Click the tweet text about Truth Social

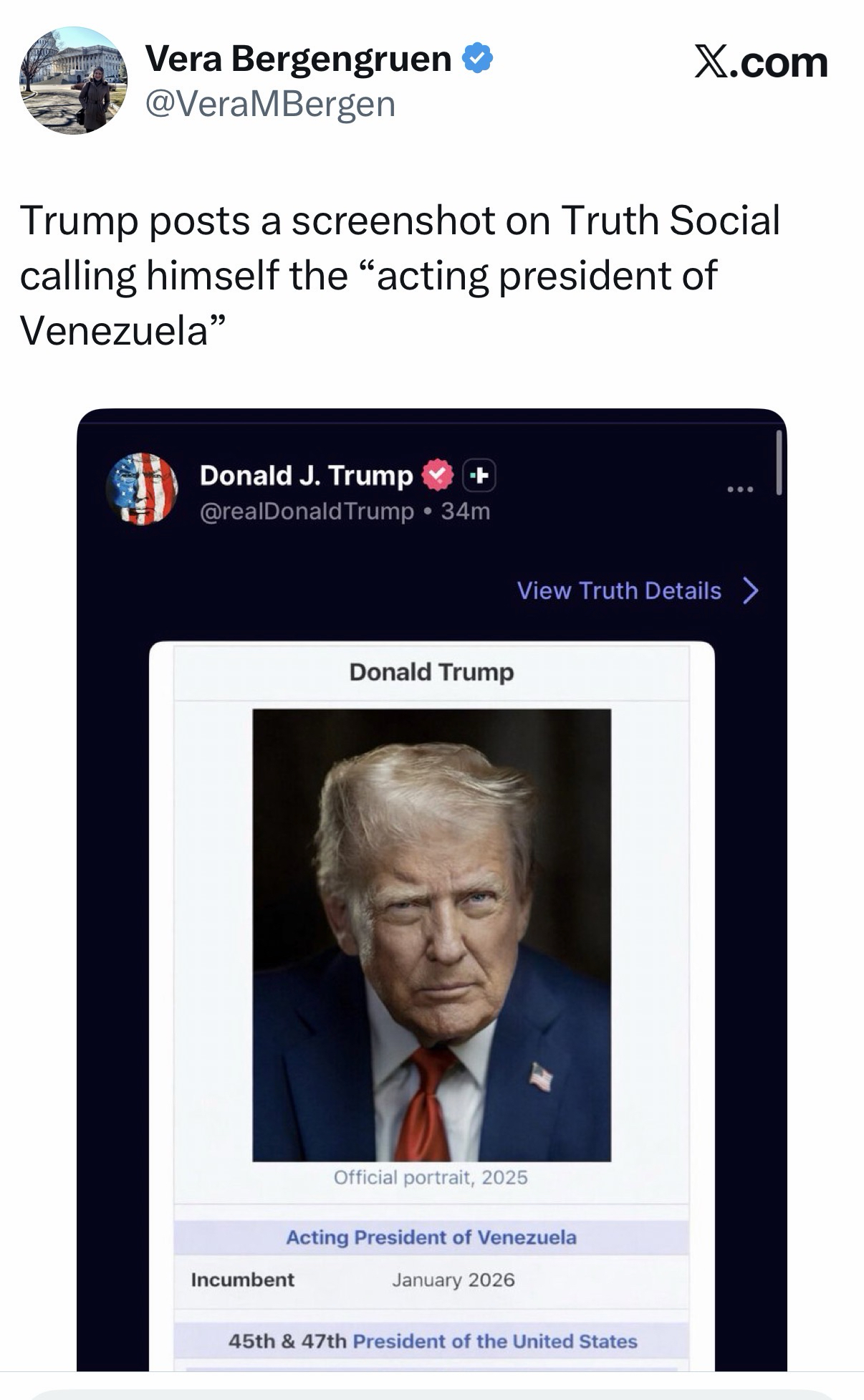pyautogui.click(x=400, y=275)
